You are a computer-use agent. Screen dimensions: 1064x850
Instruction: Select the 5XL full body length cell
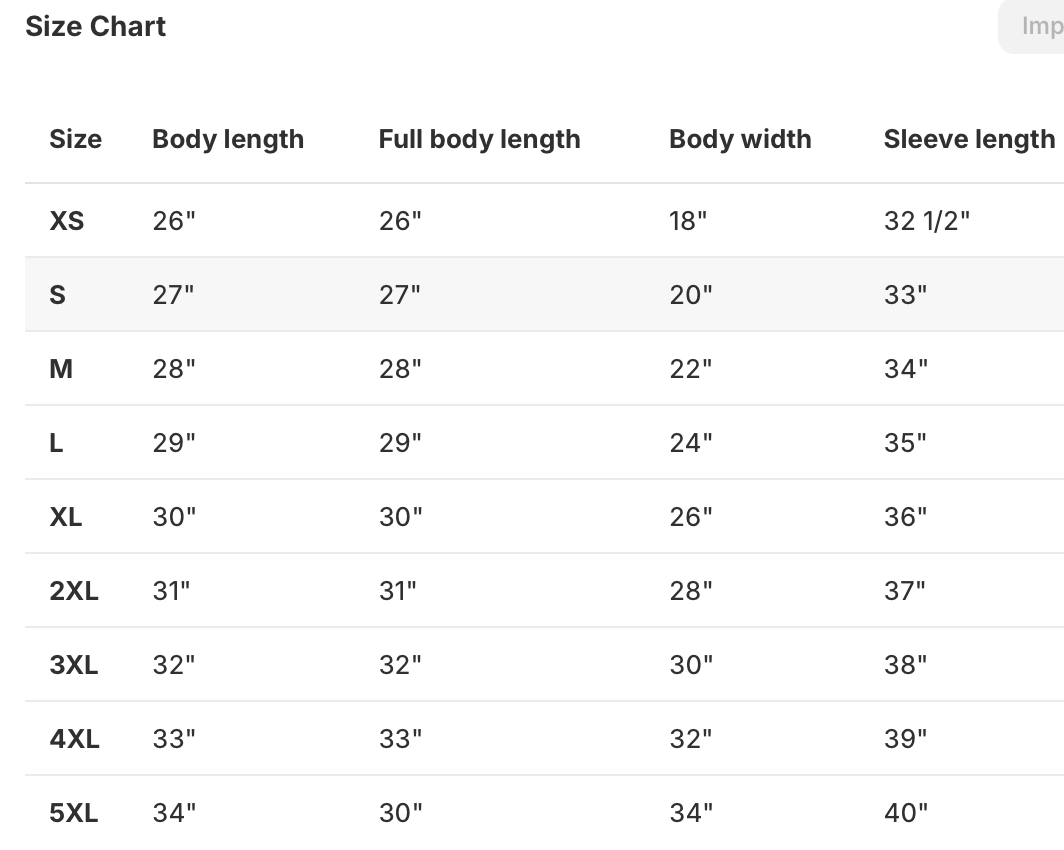point(401,813)
